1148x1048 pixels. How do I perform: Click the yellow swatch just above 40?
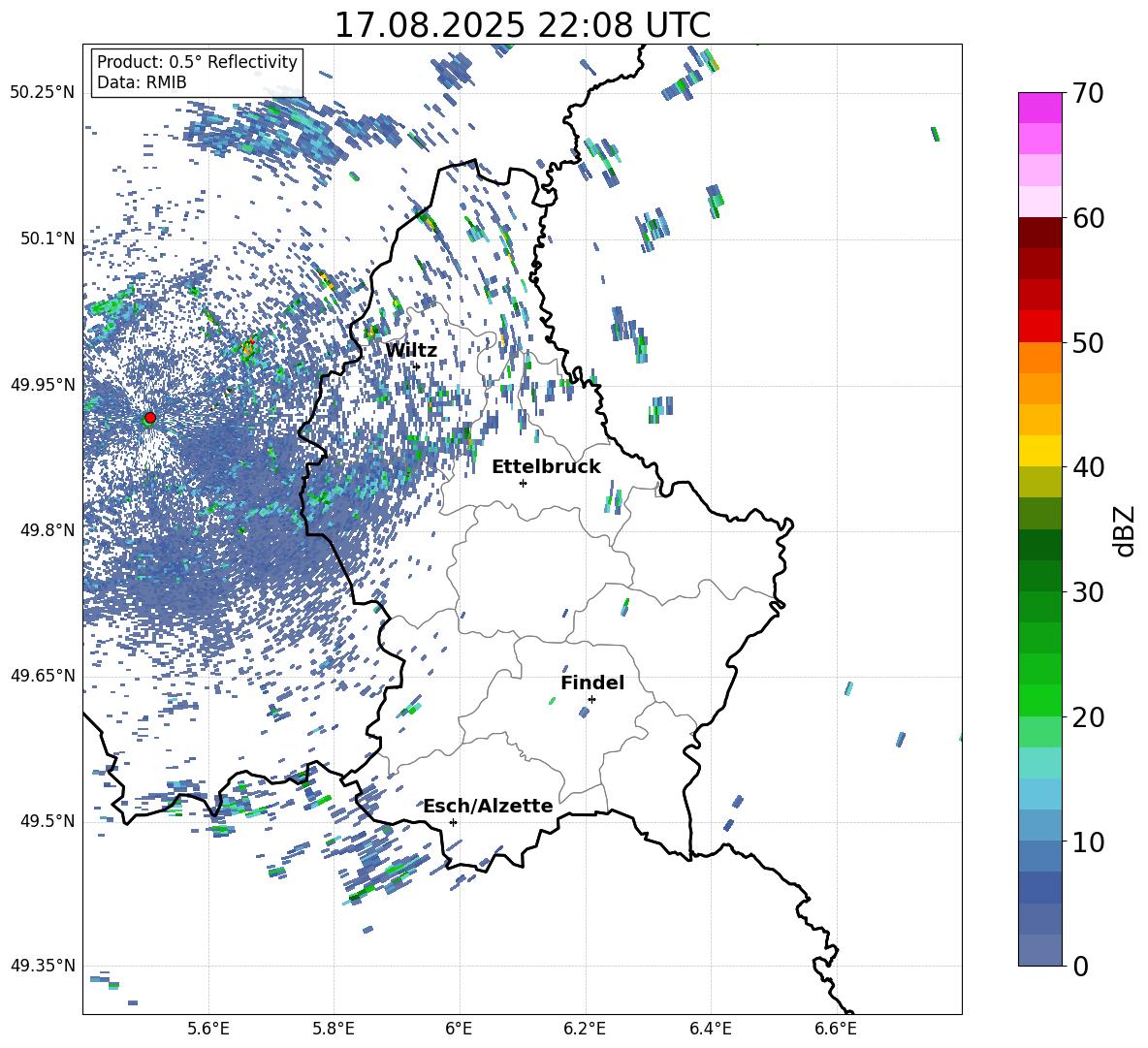[x=1039, y=451]
